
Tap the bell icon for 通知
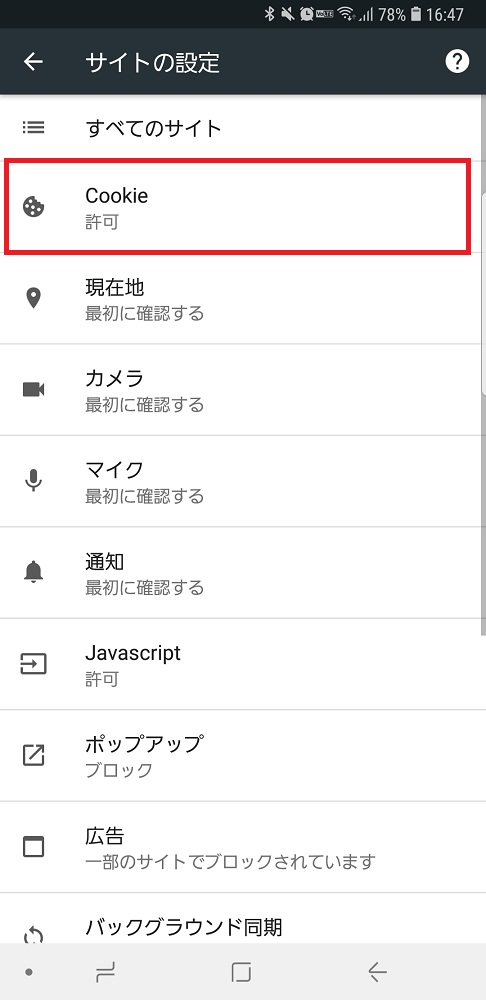tap(33, 572)
